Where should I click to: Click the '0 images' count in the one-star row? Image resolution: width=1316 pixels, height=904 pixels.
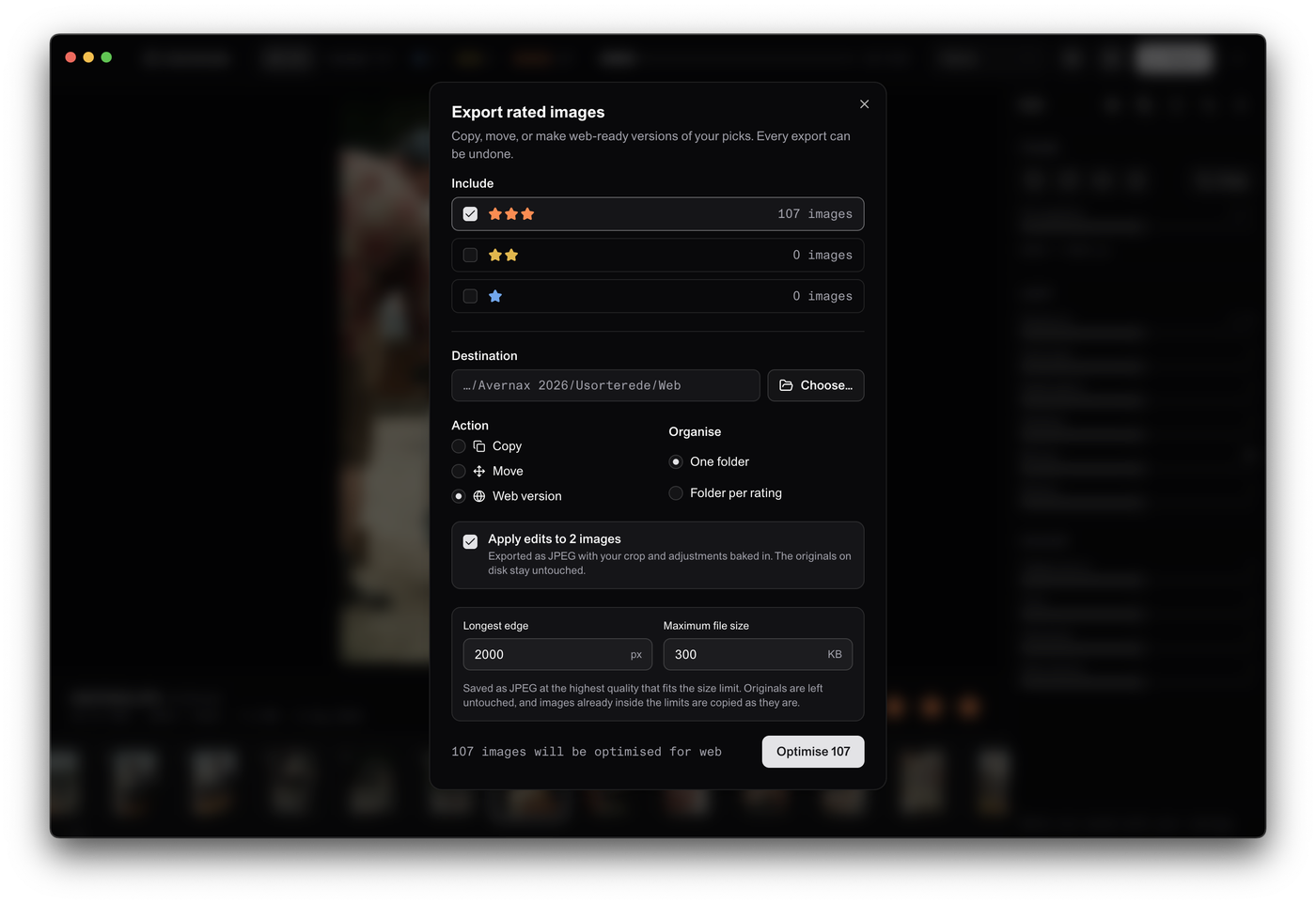[x=822, y=296]
